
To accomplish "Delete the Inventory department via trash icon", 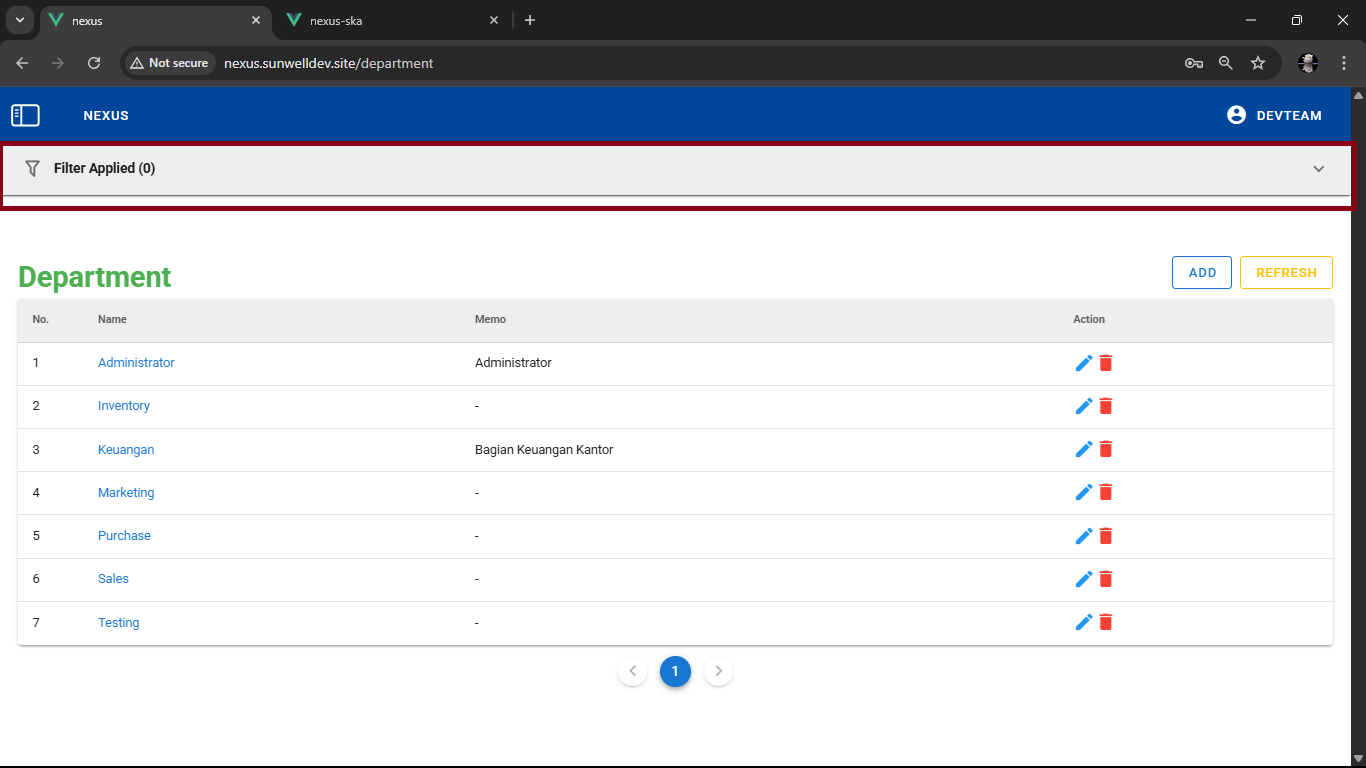I will 1106,406.
